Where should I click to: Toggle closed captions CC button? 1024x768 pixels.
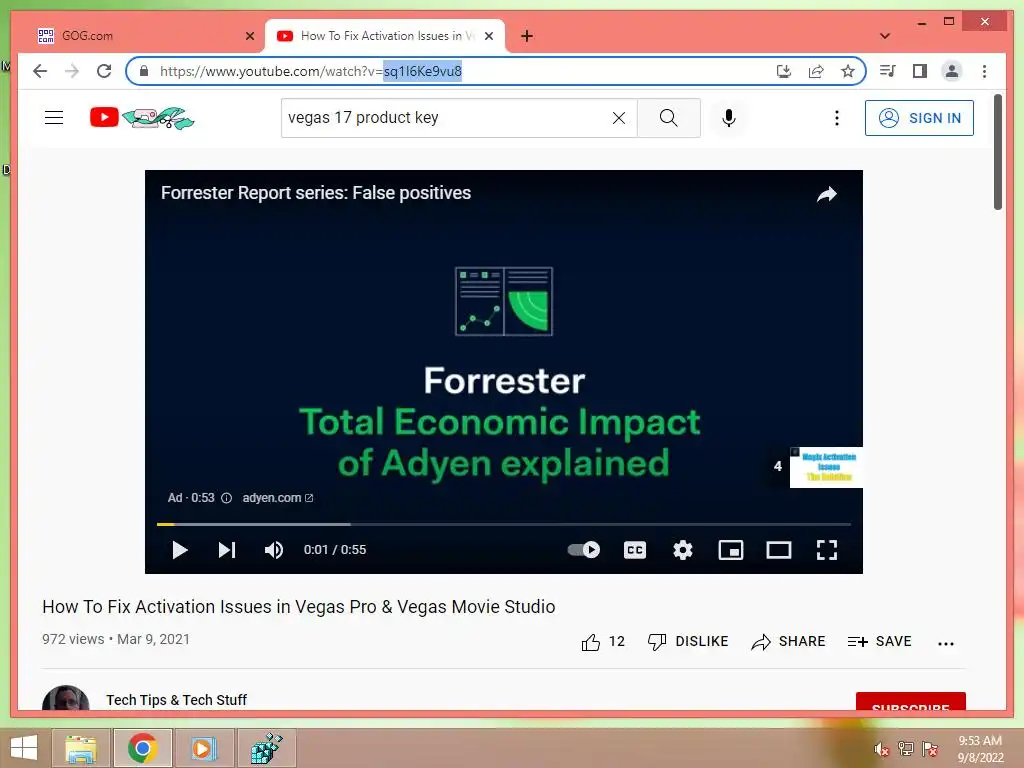click(635, 550)
